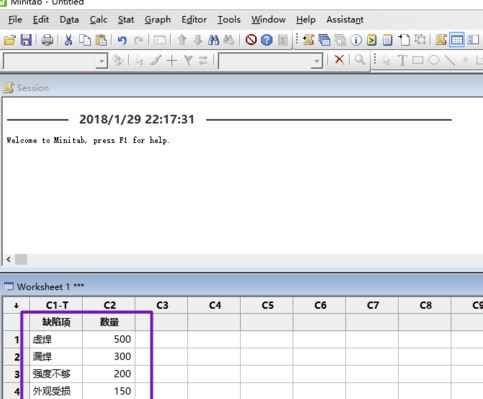Click the crosshair plus tool icon

pyautogui.click(x=172, y=60)
